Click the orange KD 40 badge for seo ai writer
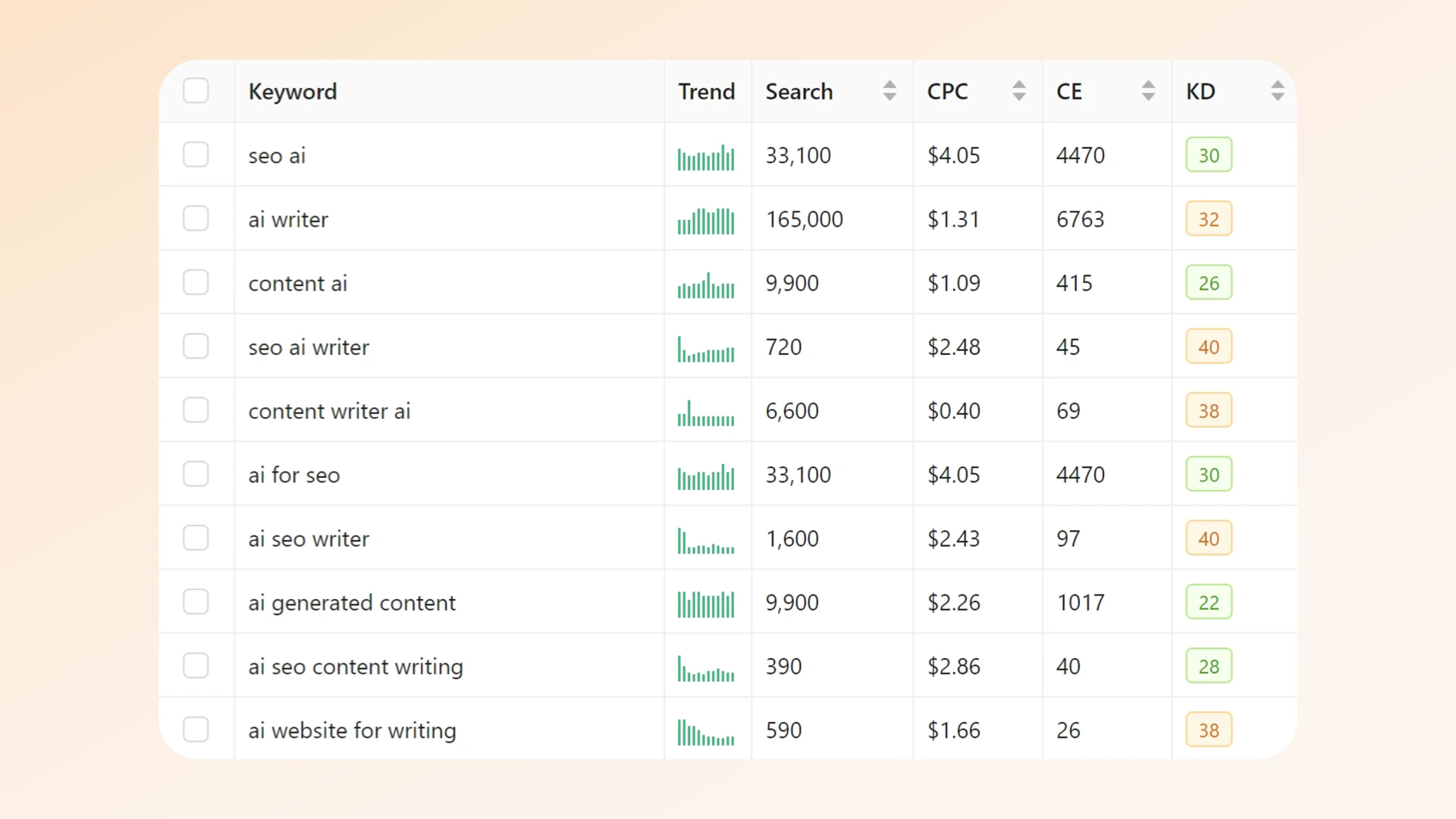Screen dimensions: 1456x819 (x=1209, y=347)
